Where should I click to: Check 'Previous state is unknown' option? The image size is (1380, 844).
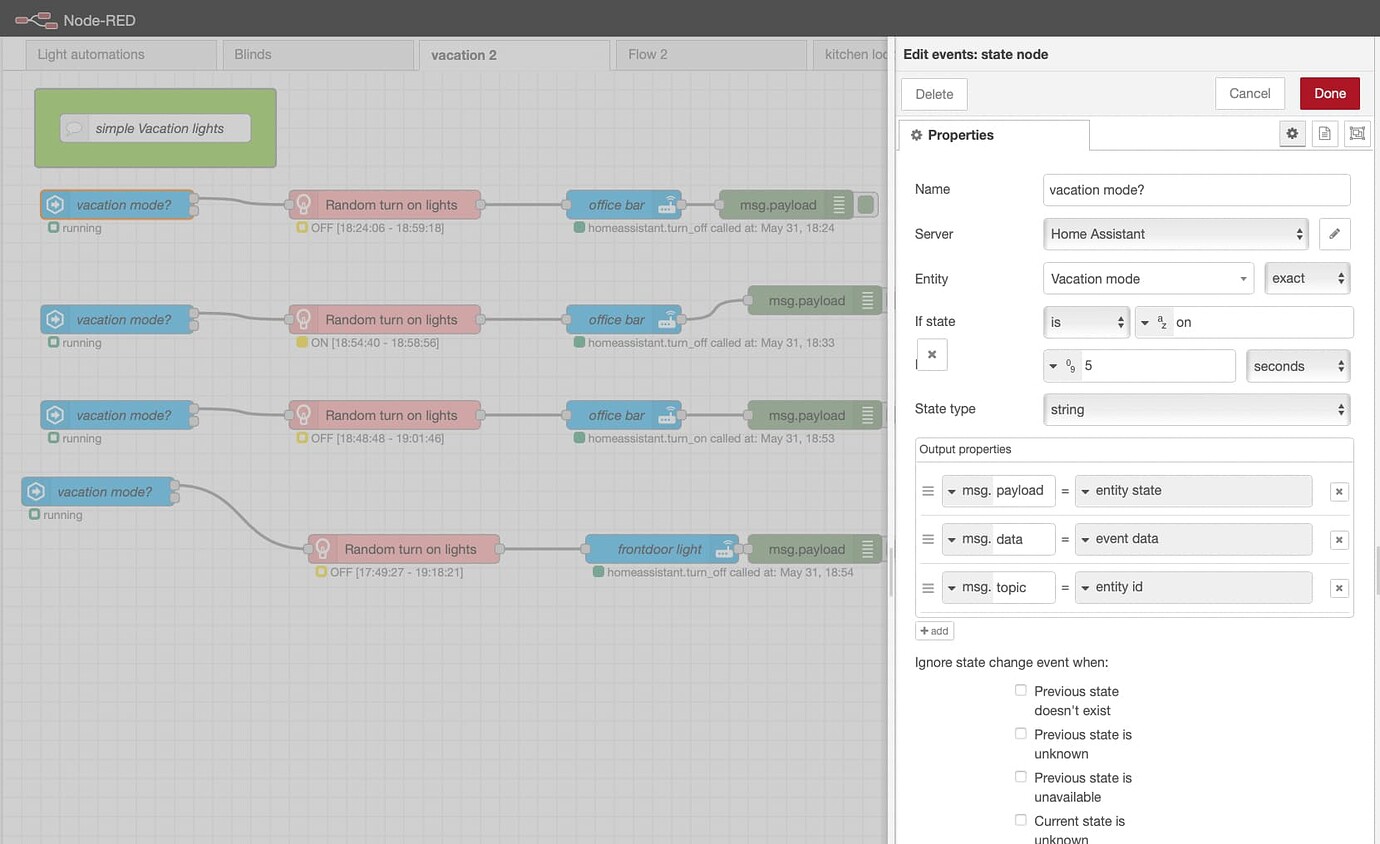pyautogui.click(x=1020, y=733)
